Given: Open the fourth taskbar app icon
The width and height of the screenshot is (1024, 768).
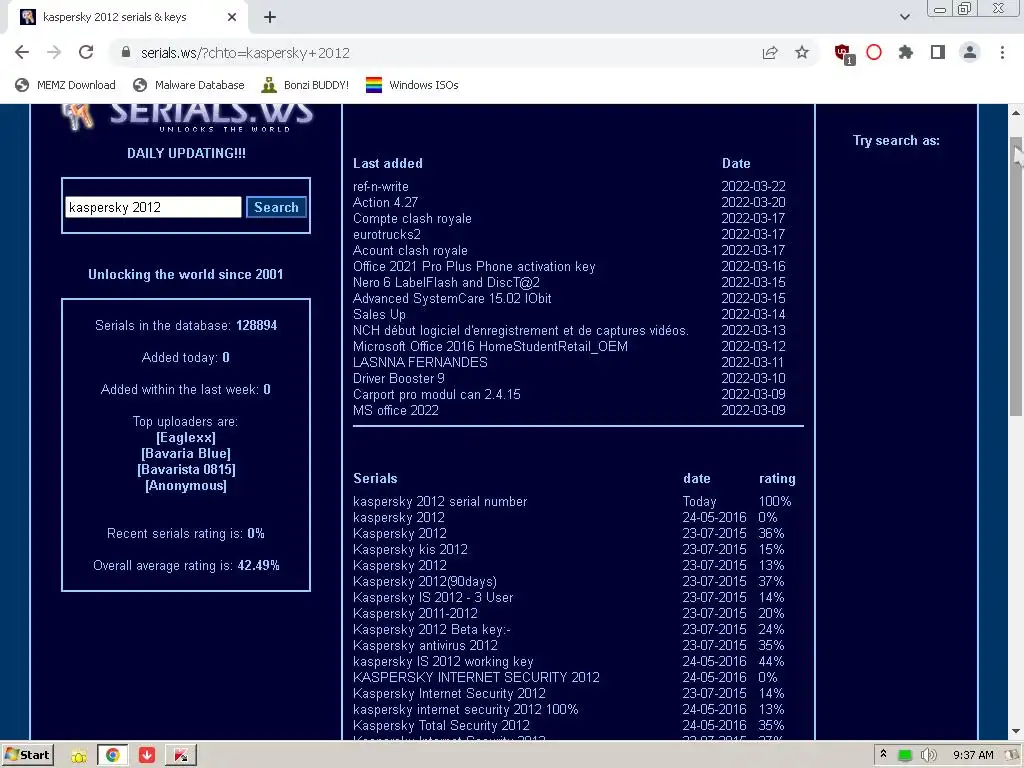Looking at the screenshot, I should [x=181, y=755].
